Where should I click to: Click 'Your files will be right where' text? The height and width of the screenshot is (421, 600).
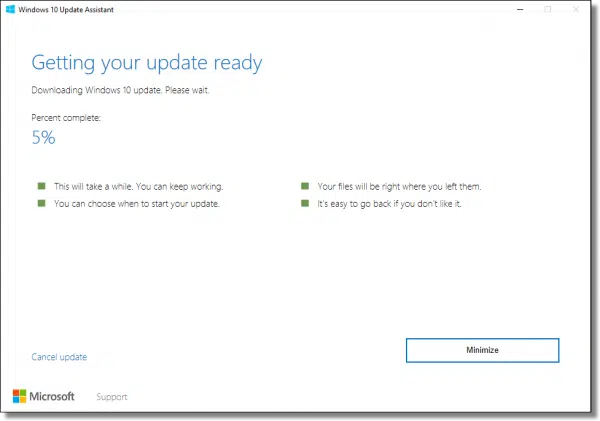coord(399,187)
